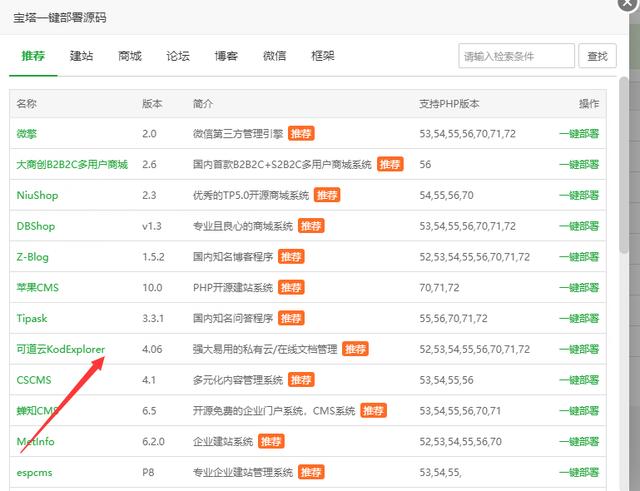Screen dimensions: 640x491
Task: Deploy DBShop with 一键部署
Action: (x=579, y=226)
